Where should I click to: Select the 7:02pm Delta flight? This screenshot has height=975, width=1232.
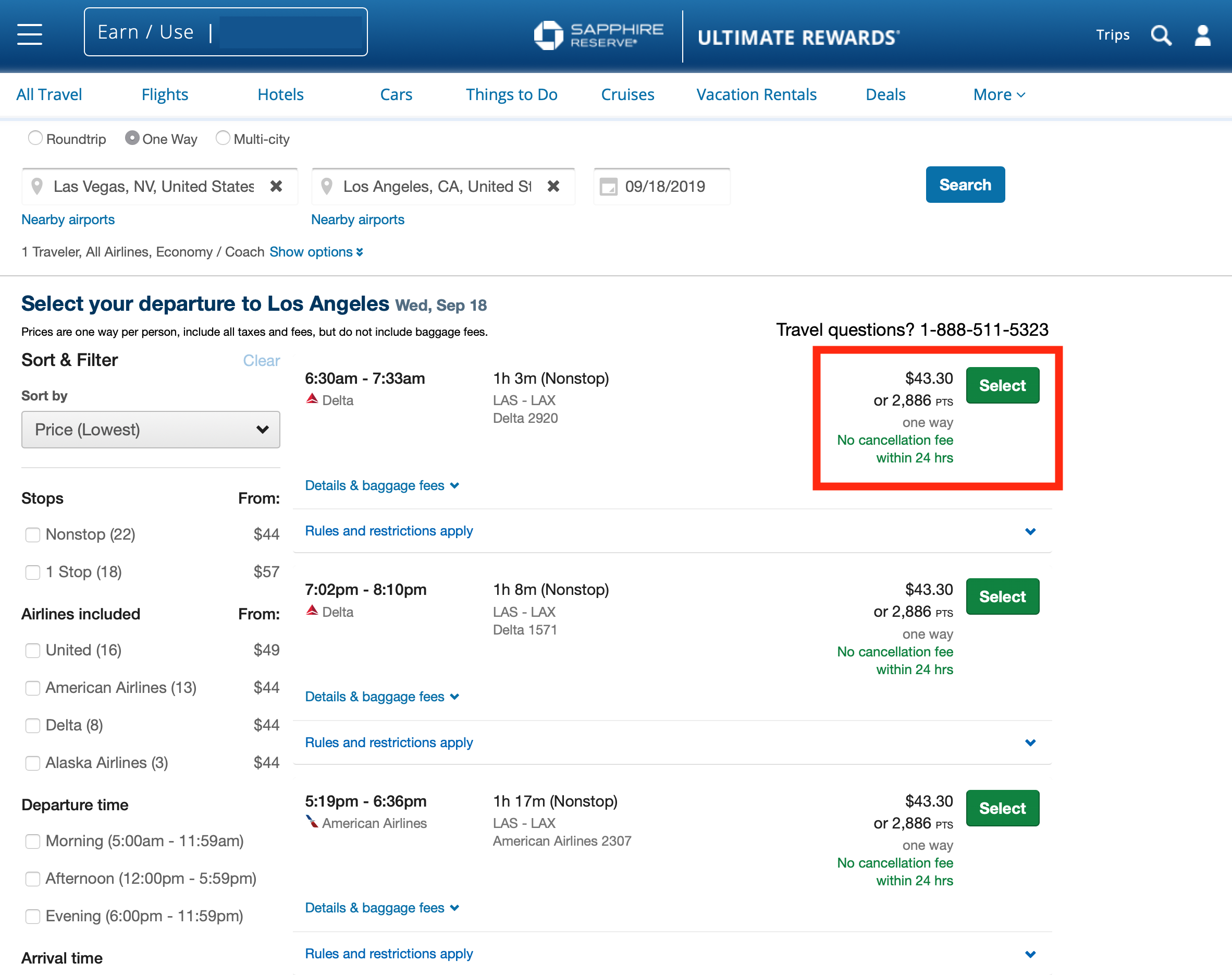(1002, 597)
